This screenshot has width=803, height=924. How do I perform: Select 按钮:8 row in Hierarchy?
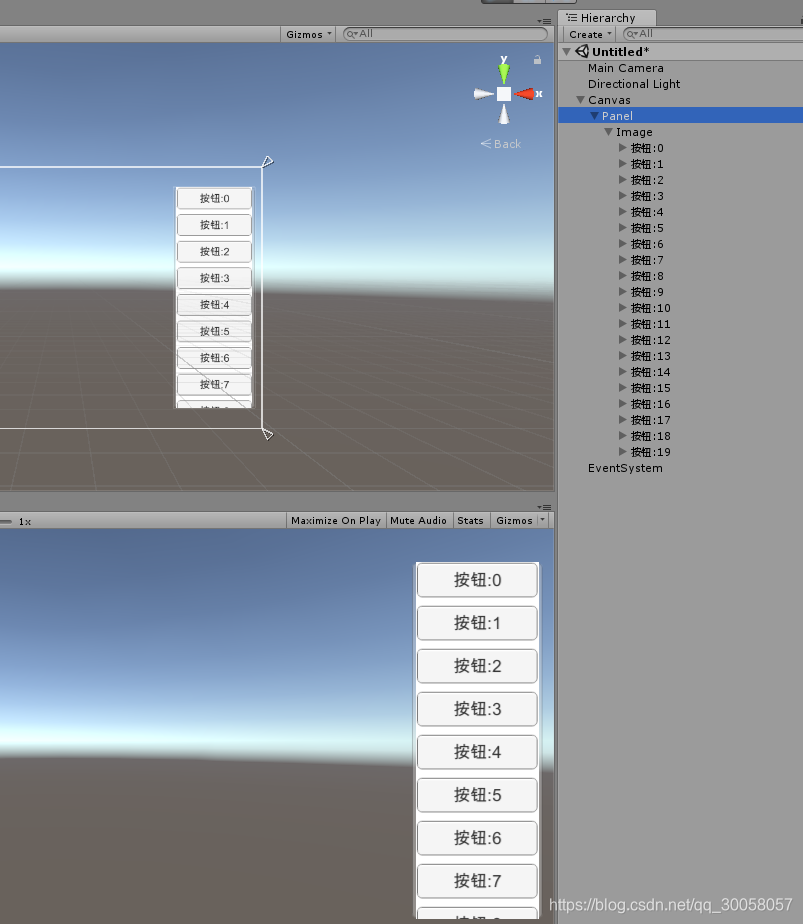680,276
